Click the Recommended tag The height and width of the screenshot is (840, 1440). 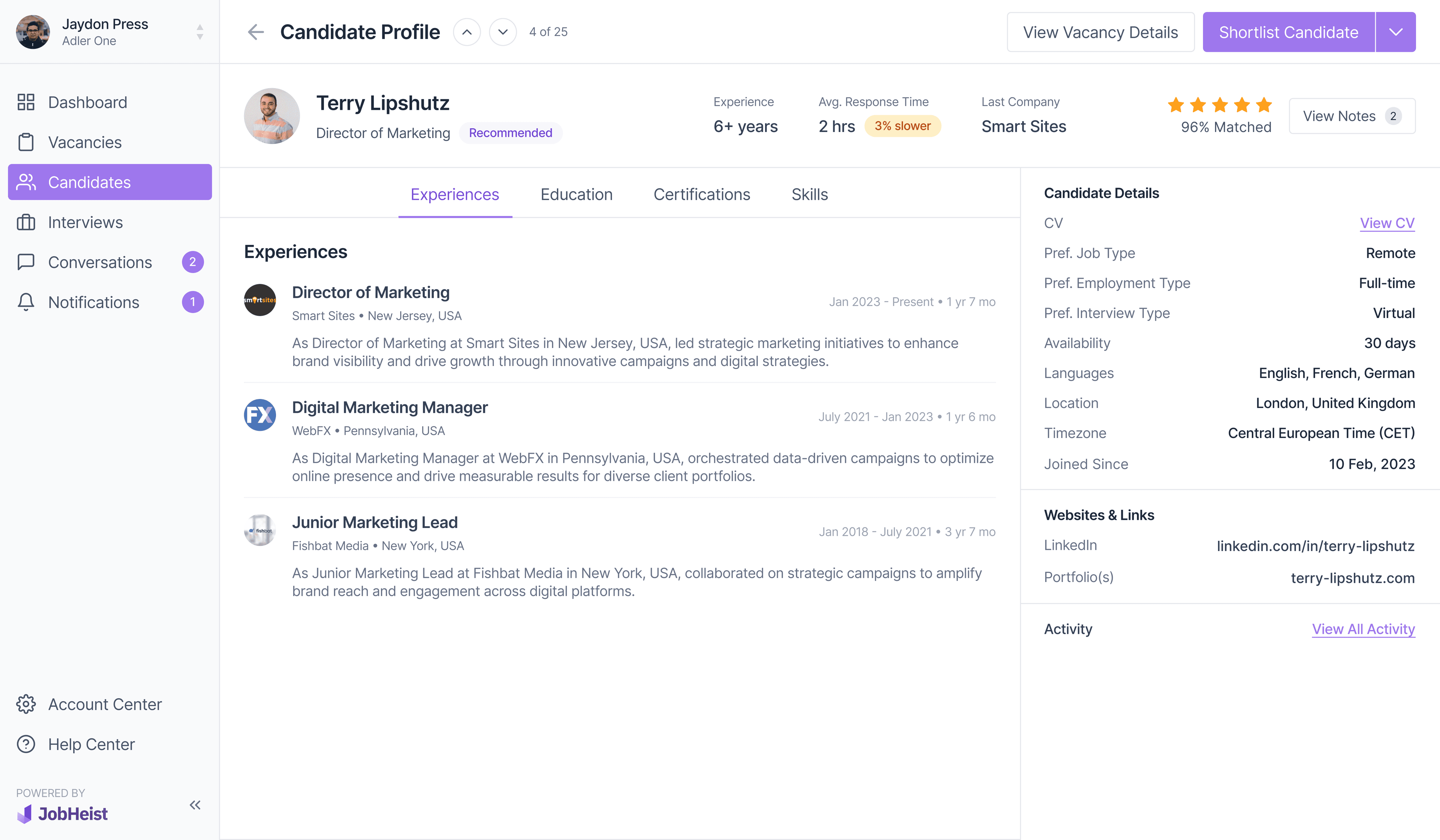[x=510, y=133]
